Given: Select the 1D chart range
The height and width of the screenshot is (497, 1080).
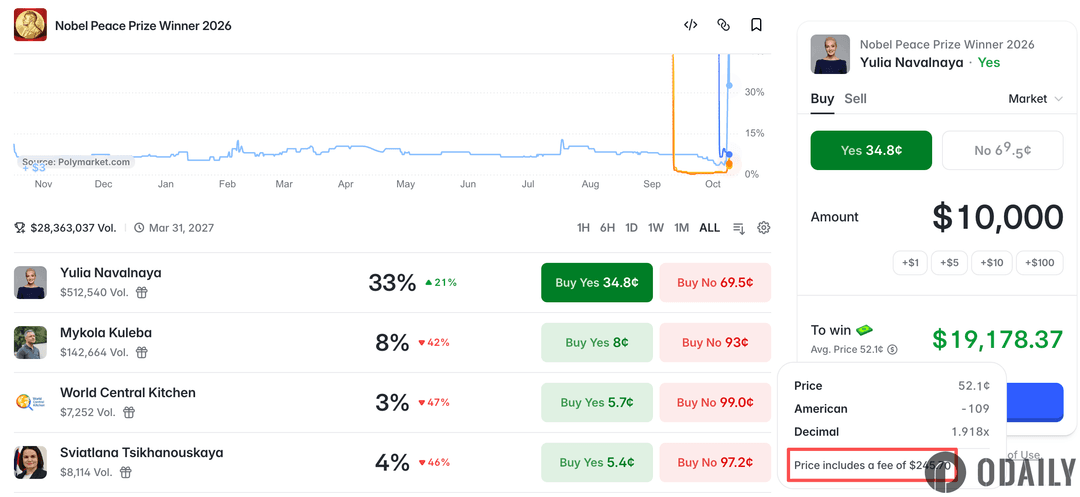Looking at the screenshot, I should pos(631,228).
